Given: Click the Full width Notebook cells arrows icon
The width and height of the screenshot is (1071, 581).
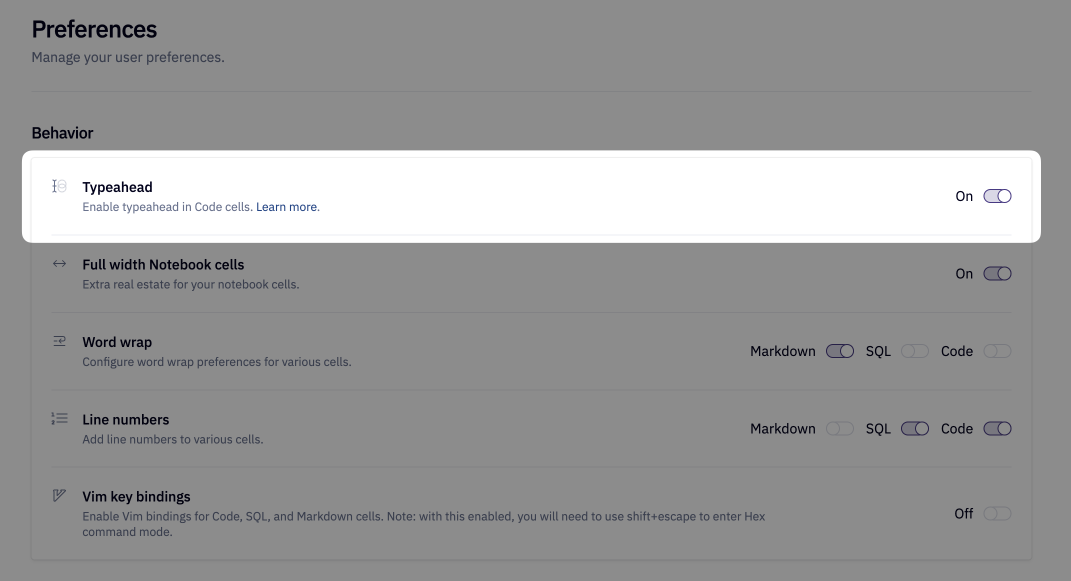Looking at the screenshot, I should point(59,264).
